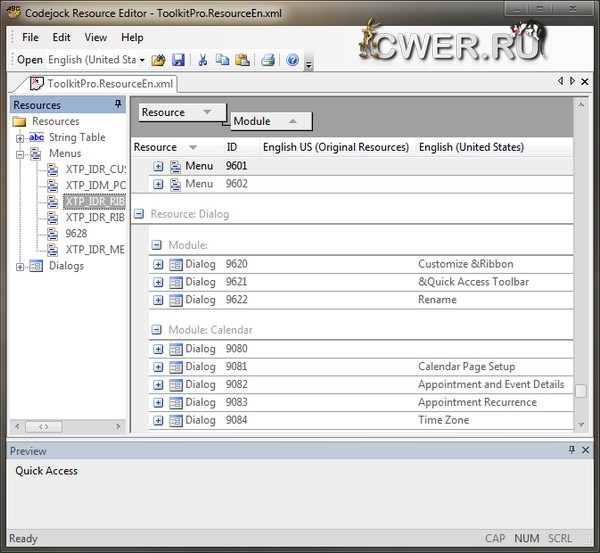Click the Help question mark icon
This screenshot has height=553, width=600.
292,60
